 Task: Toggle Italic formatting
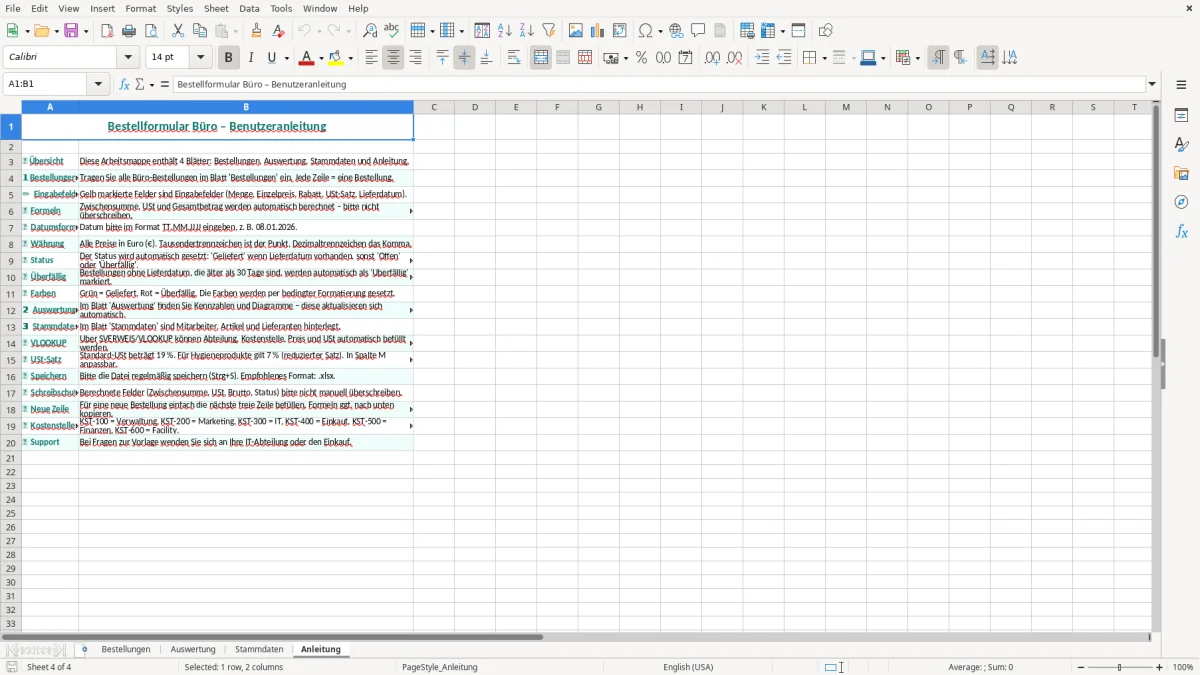[x=251, y=58]
